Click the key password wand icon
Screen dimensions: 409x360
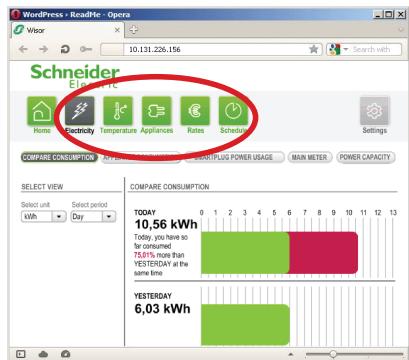point(86,49)
